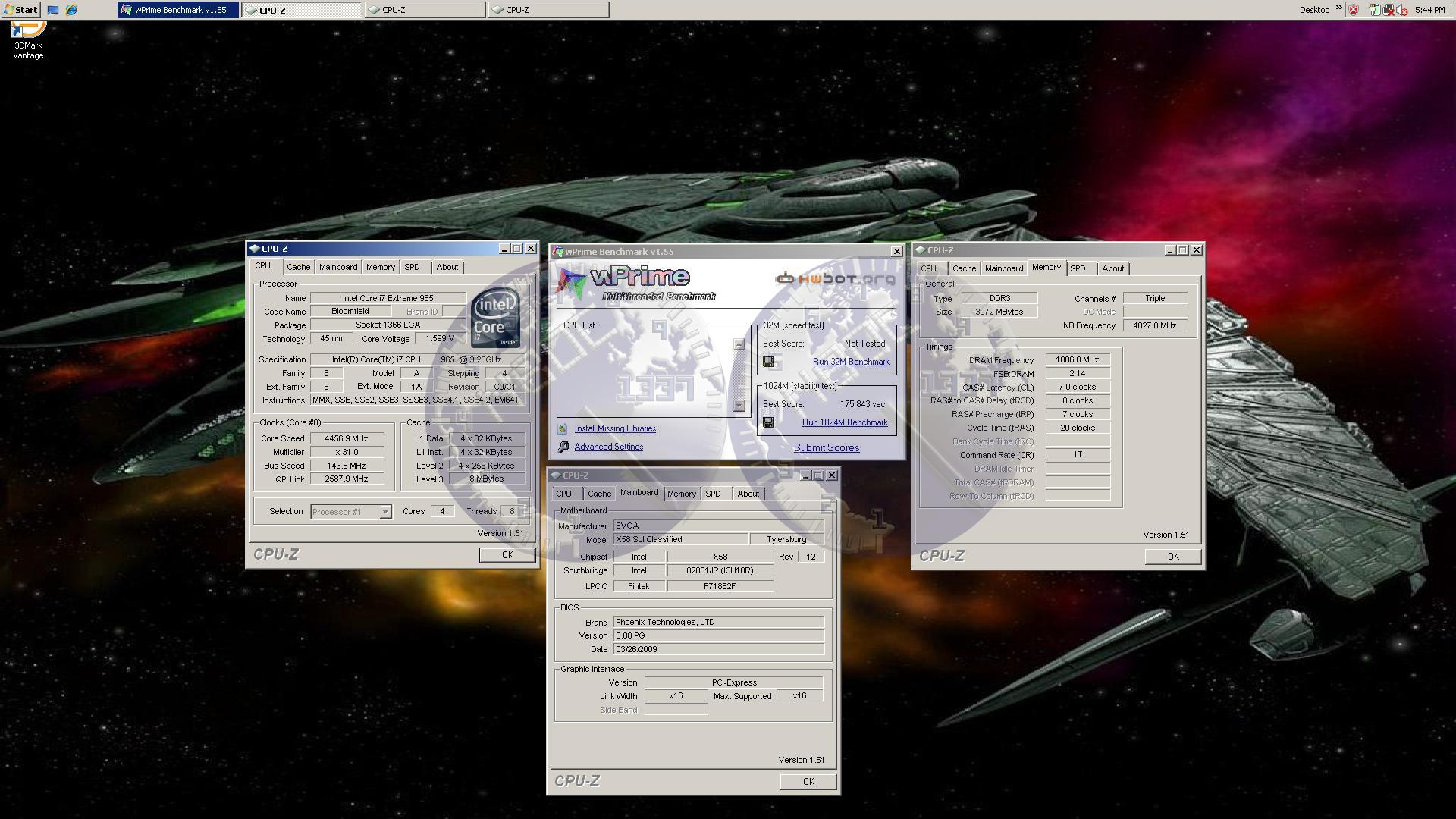Click the Show Desktop quick launch icon
The height and width of the screenshot is (819, 1456).
(x=53, y=10)
